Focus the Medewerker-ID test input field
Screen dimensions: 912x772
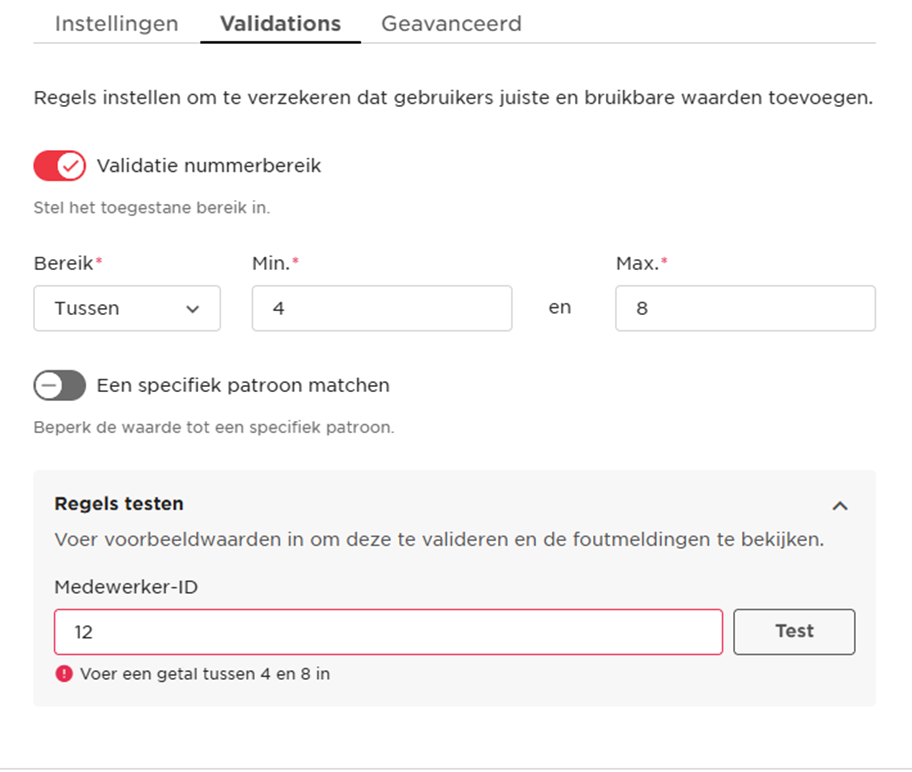(388, 632)
